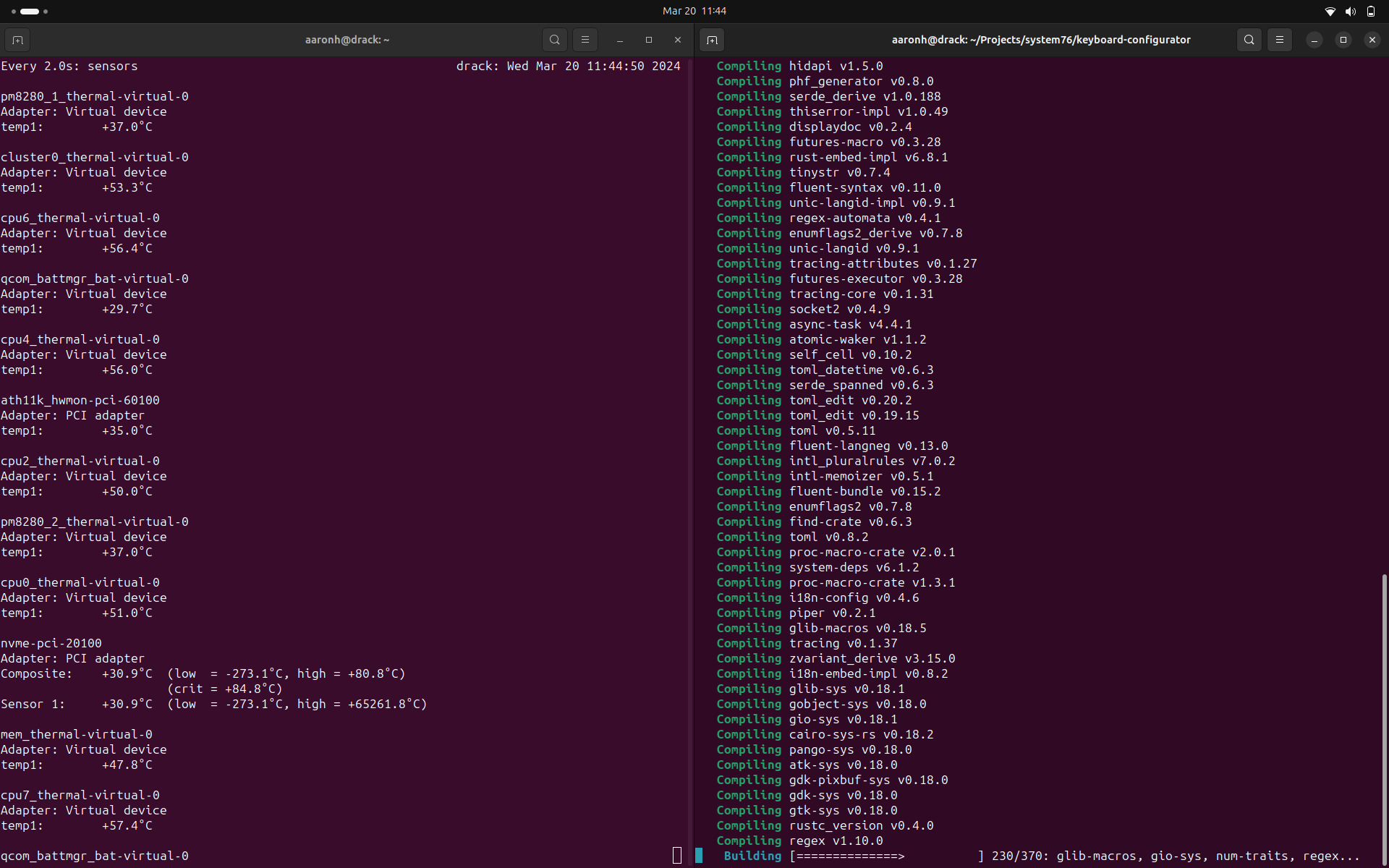The width and height of the screenshot is (1389, 868).
Task: Click the cargo Building progress bar
Action: [887, 856]
